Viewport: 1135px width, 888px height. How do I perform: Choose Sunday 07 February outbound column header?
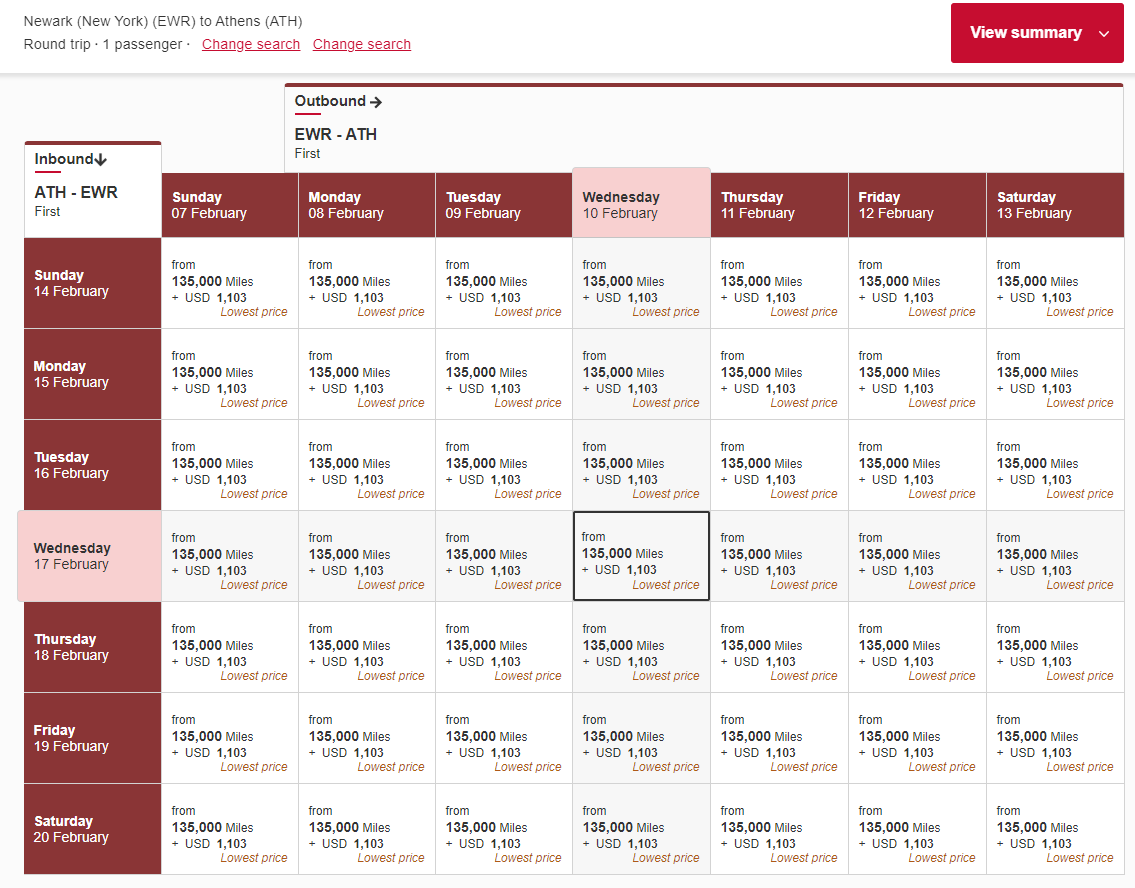pos(230,205)
